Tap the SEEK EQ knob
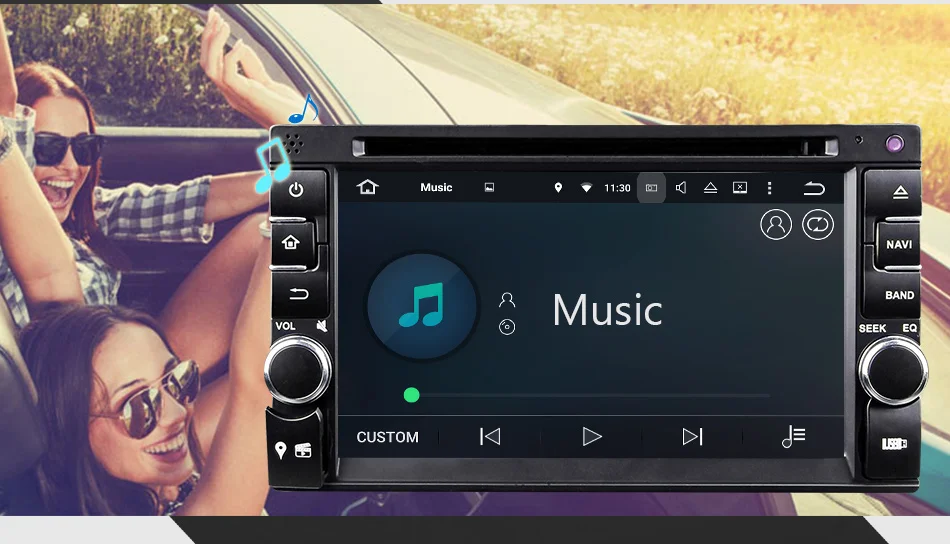The width and height of the screenshot is (950, 544). (892, 370)
